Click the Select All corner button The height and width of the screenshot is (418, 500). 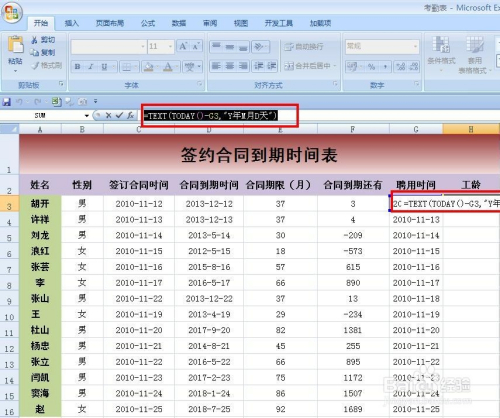10,129
